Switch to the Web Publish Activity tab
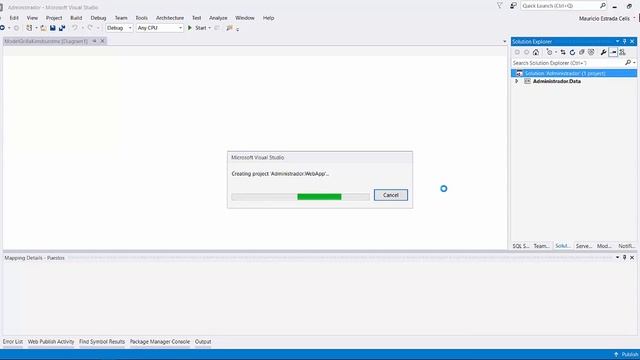 (x=51, y=342)
